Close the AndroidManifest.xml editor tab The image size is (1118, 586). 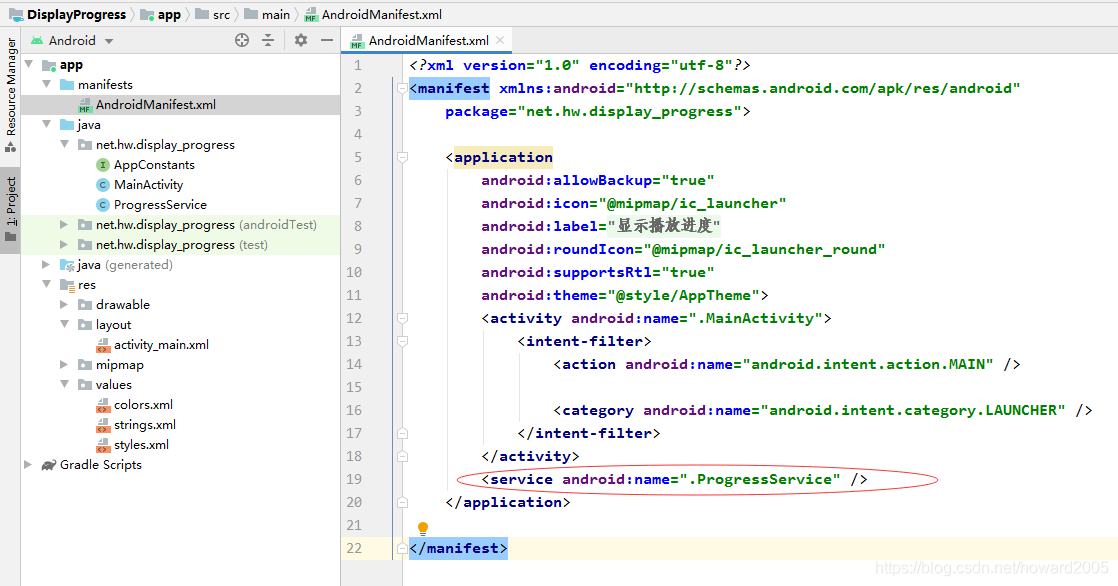[x=500, y=40]
